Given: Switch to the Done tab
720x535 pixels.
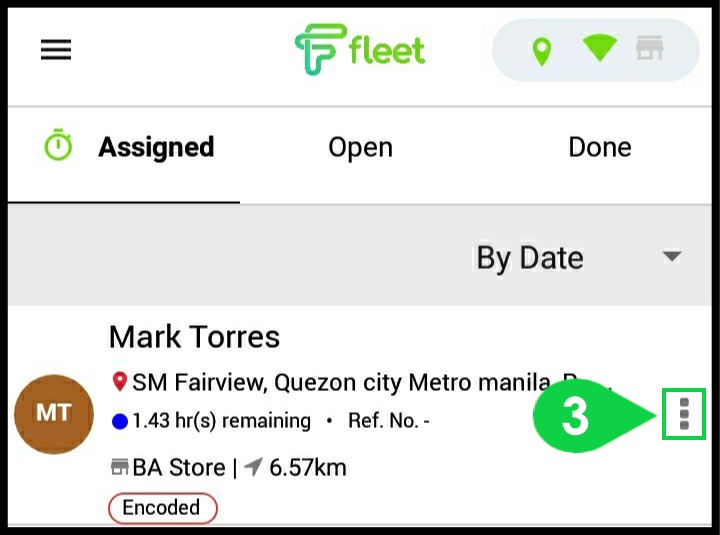Looking at the screenshot, I should coord(600,147).
